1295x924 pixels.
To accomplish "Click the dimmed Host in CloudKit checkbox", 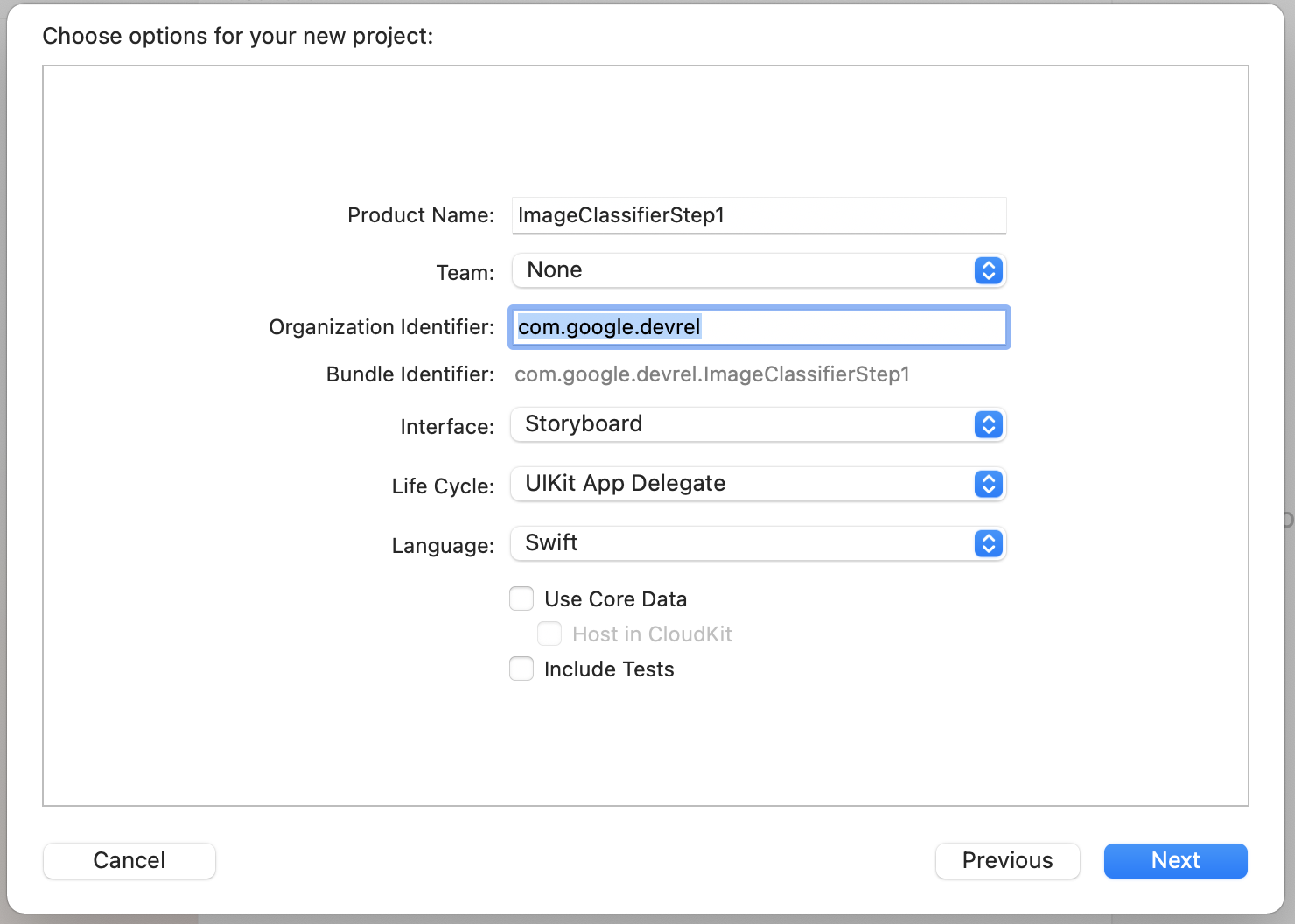I will coord(549,633).
